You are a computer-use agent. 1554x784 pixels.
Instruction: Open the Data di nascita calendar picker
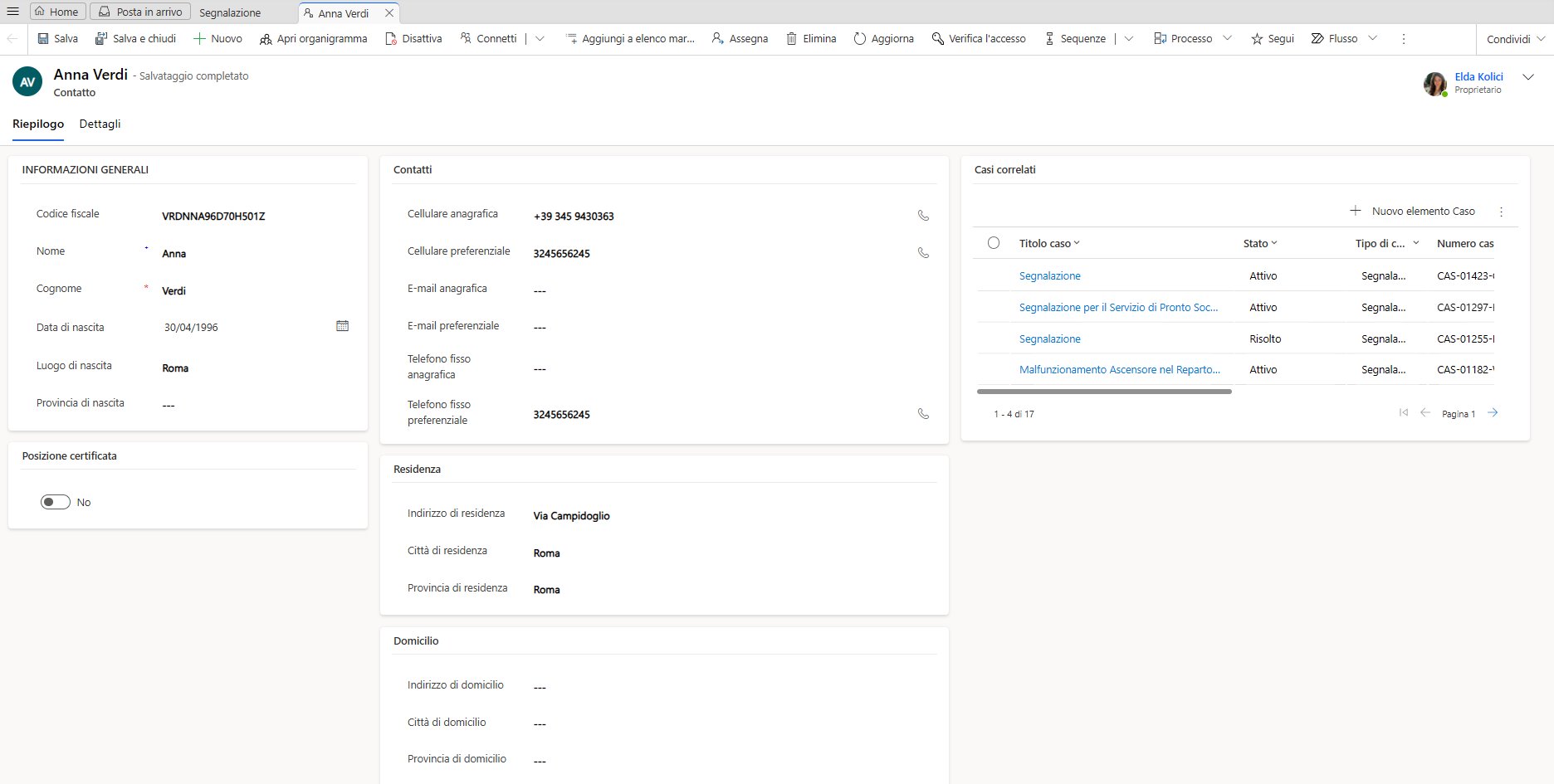[342, 326]
